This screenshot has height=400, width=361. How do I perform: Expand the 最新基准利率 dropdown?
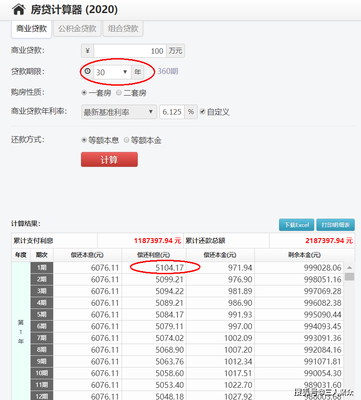click(119, 112)
